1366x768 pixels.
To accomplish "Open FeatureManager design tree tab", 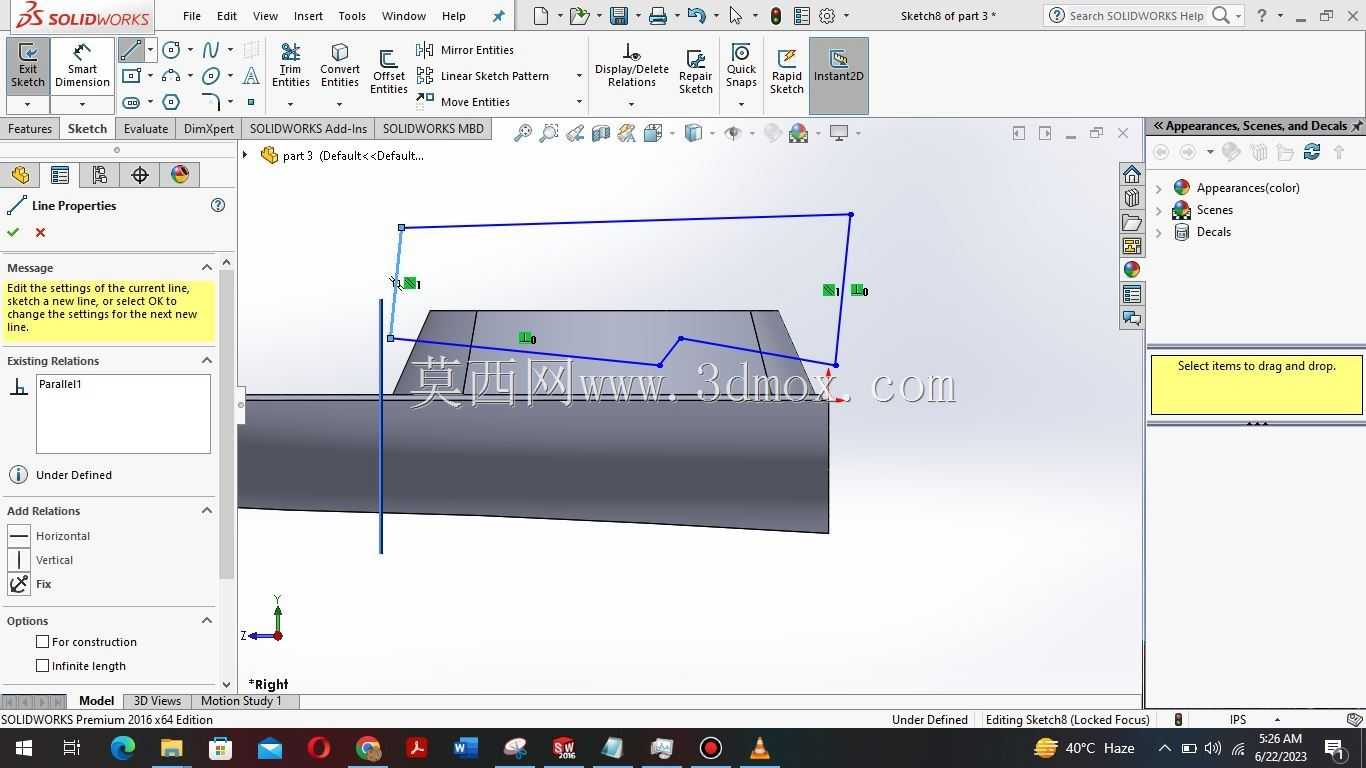I will tap(20, 175).
